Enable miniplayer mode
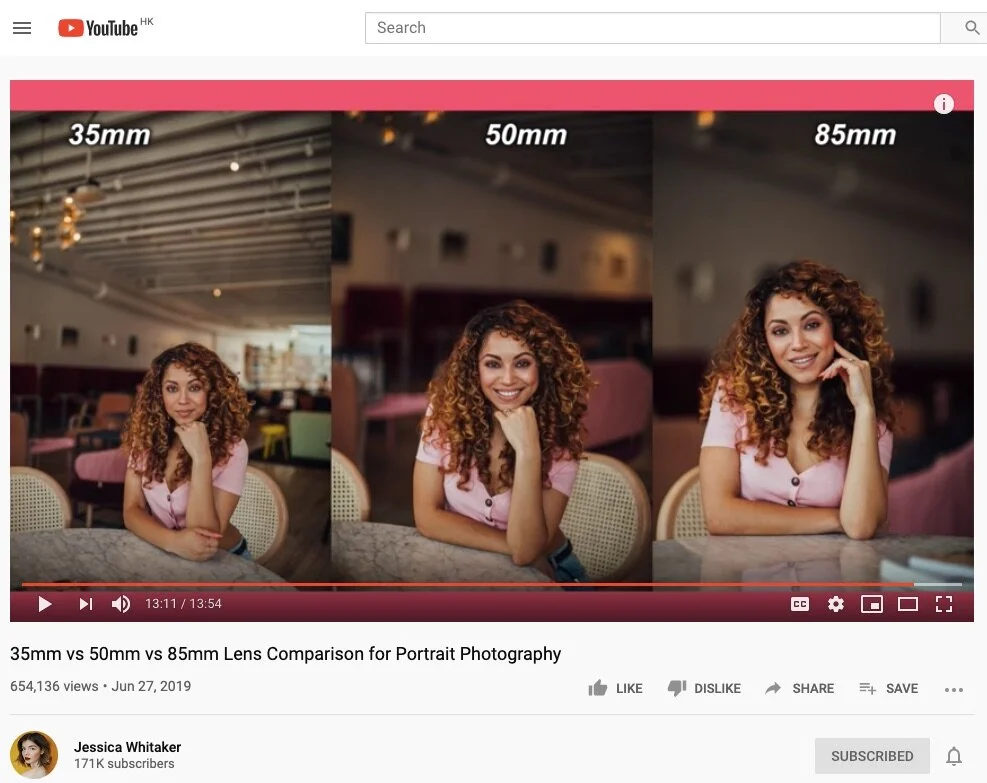The height and width of the screenshot is (783, 987). coord(871,604)
